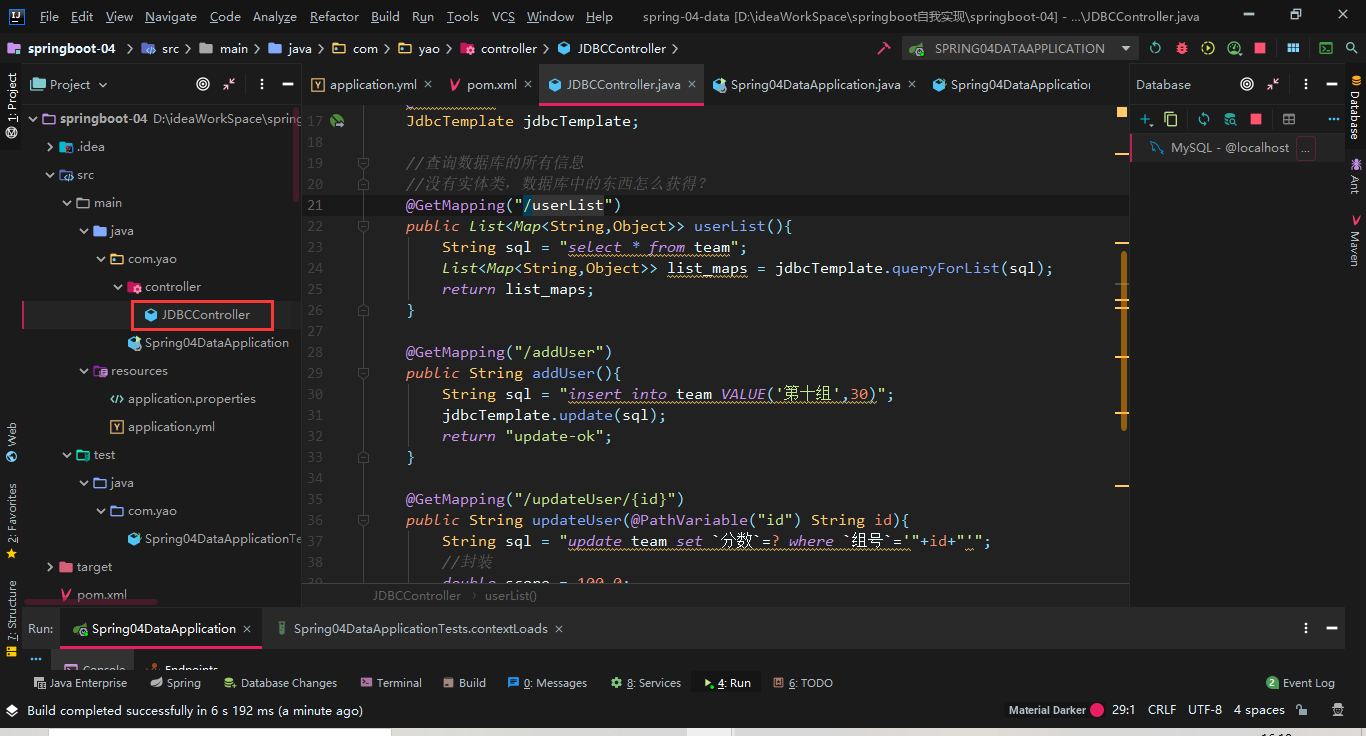Toggle the 1: Project side tool button
1366x736 pixels.
[12, 106]
